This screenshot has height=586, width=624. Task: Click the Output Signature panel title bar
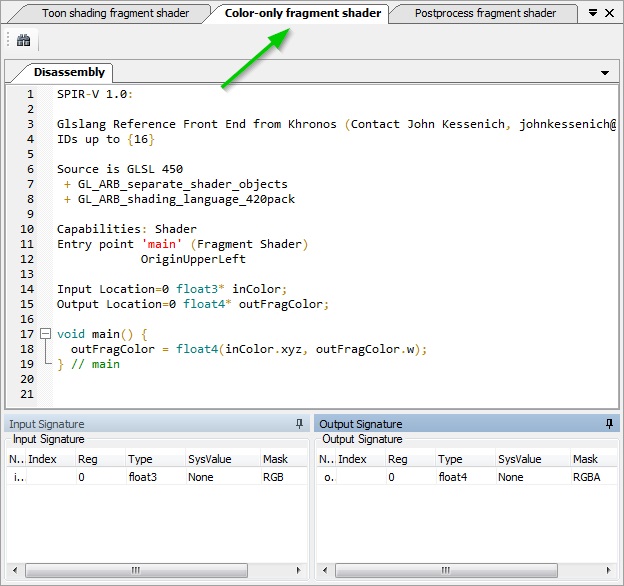[467, 424]
